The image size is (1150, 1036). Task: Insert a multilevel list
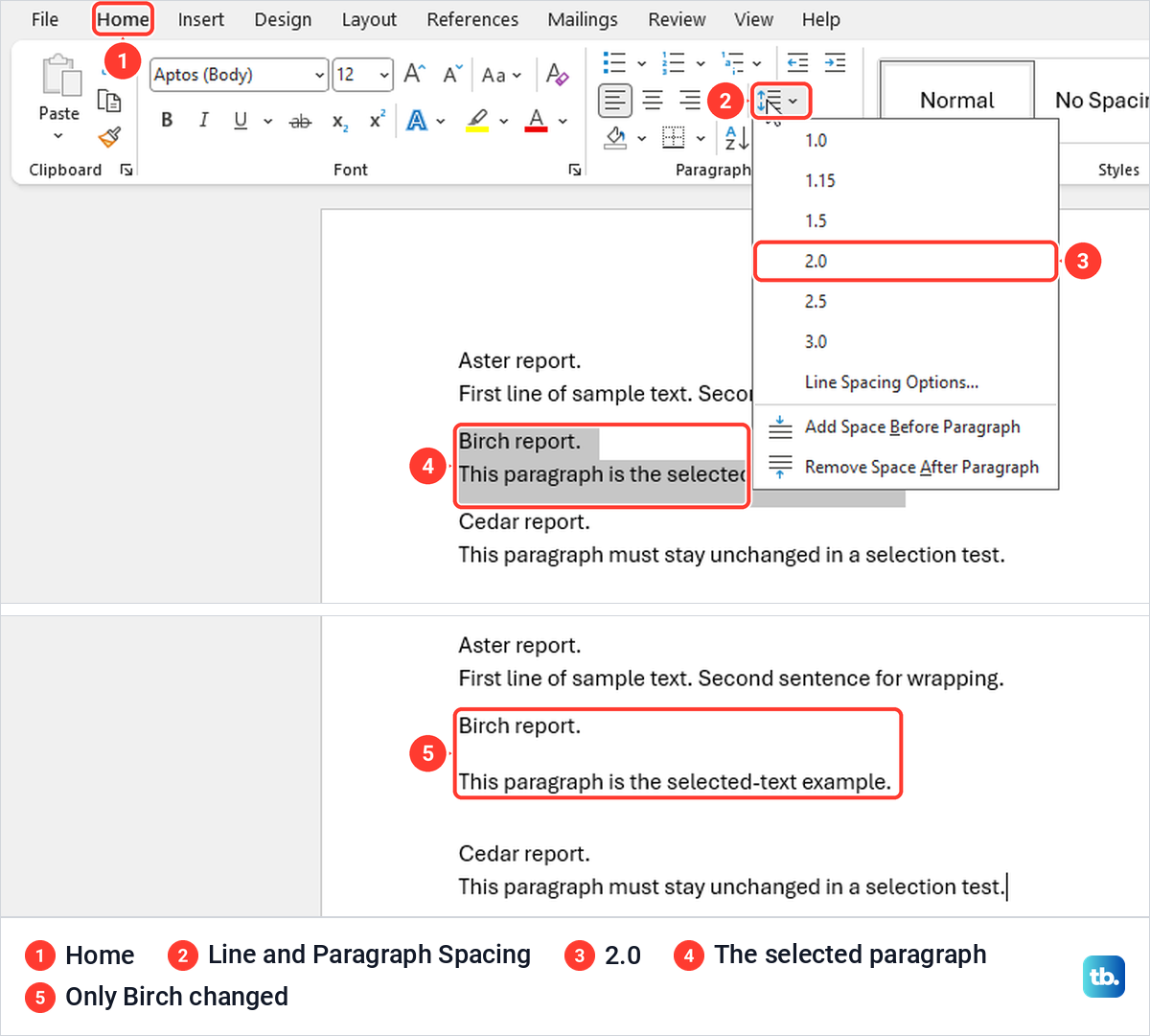click(733, 63)
